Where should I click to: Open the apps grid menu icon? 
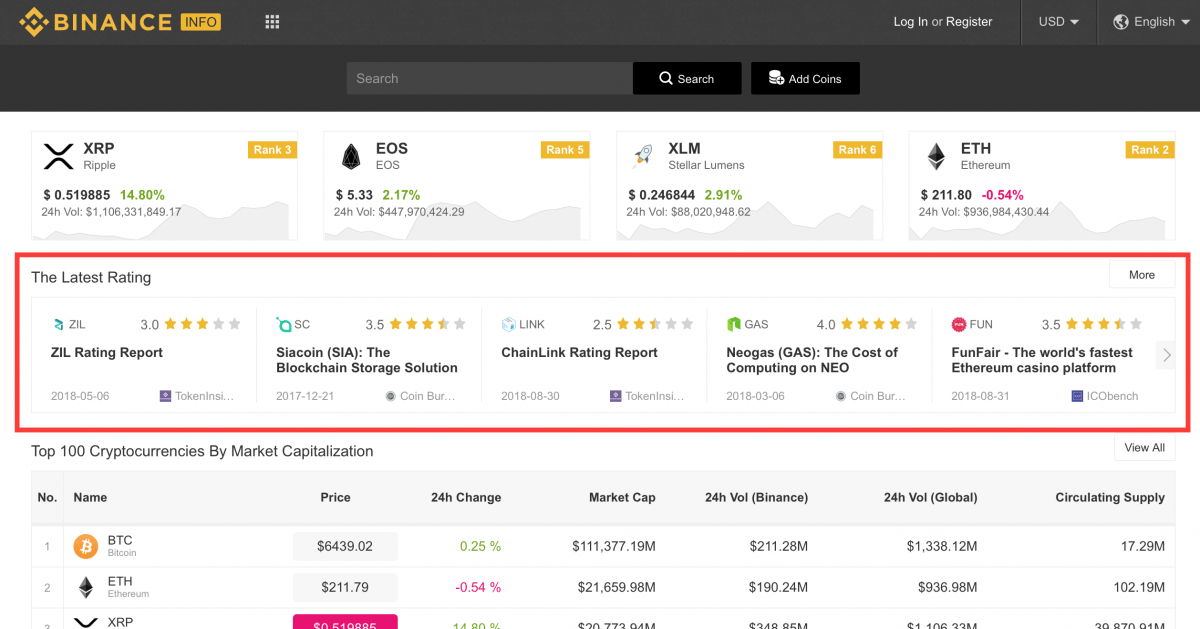(272, 22)
